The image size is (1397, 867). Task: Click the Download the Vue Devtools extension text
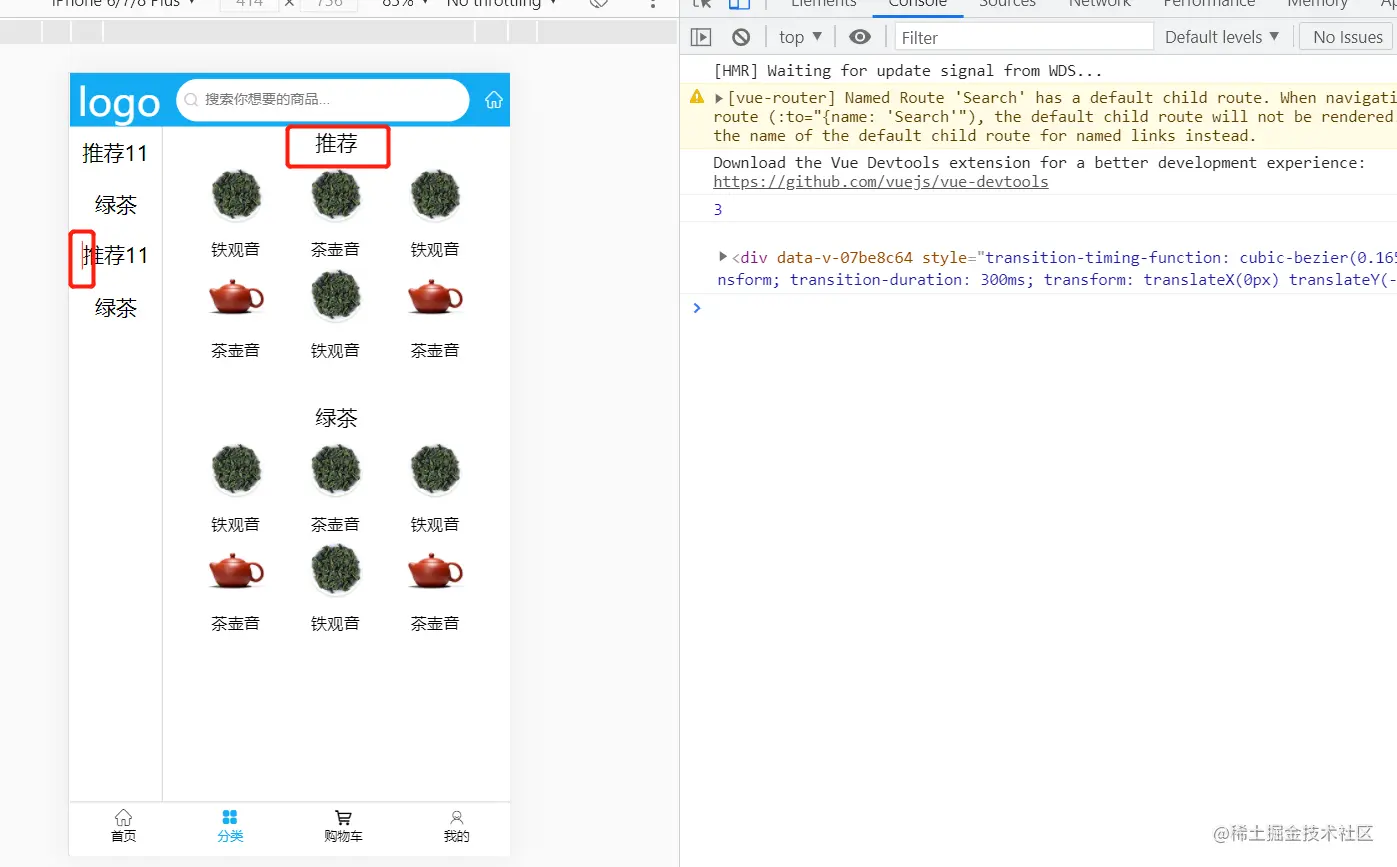coord(1039,163)
